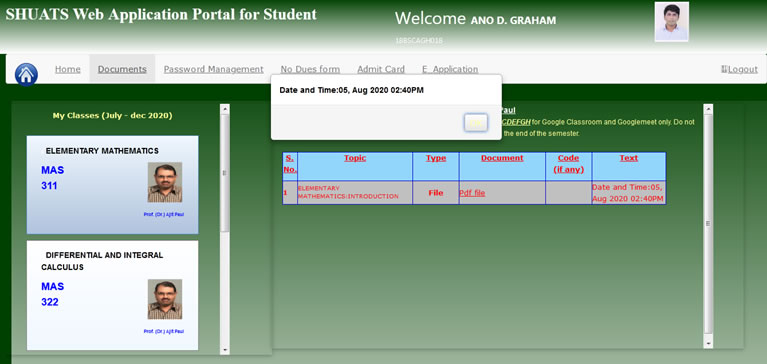Click the MAS 311 teacher photo

(165, 182)
